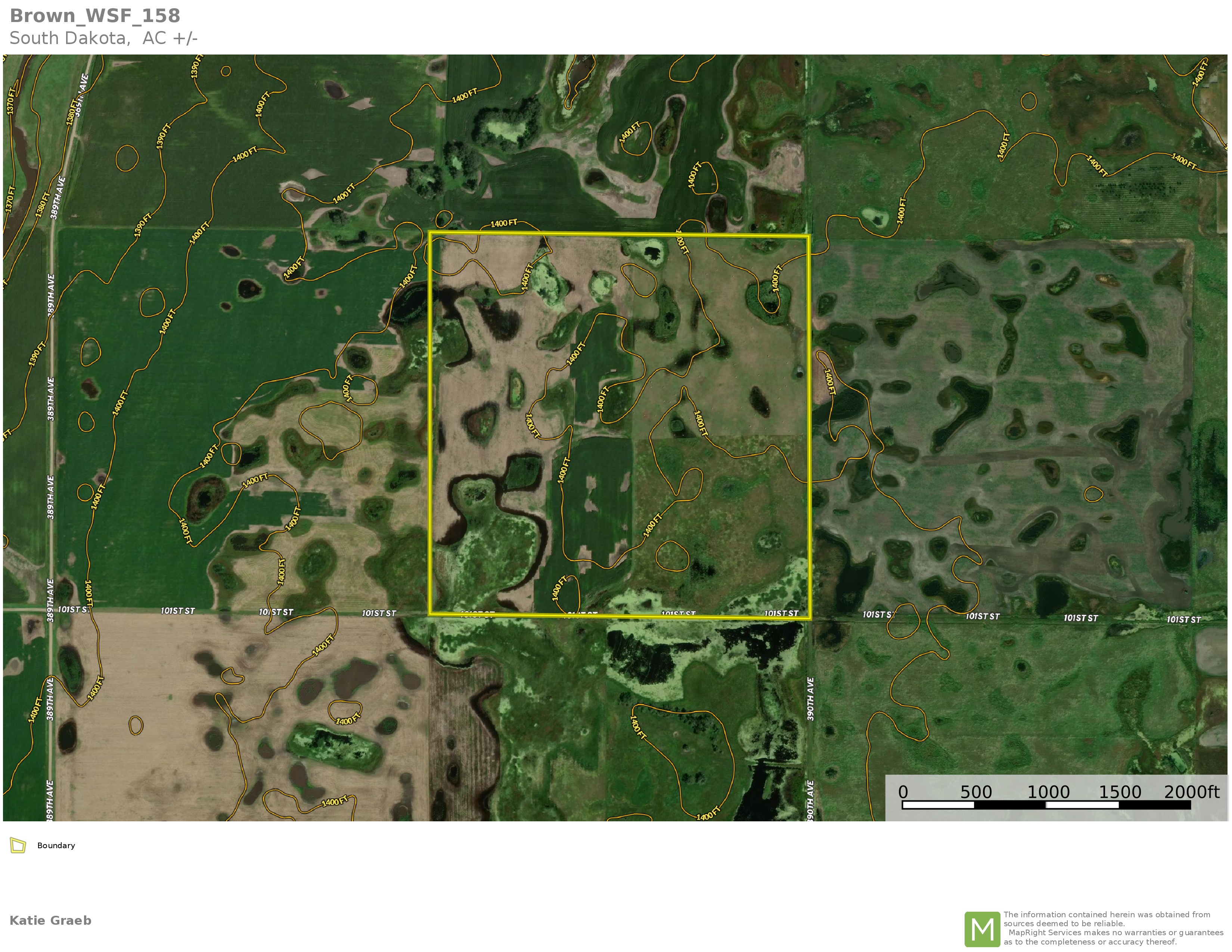Click the 2000ft scale bar label

coord(1191,792)
